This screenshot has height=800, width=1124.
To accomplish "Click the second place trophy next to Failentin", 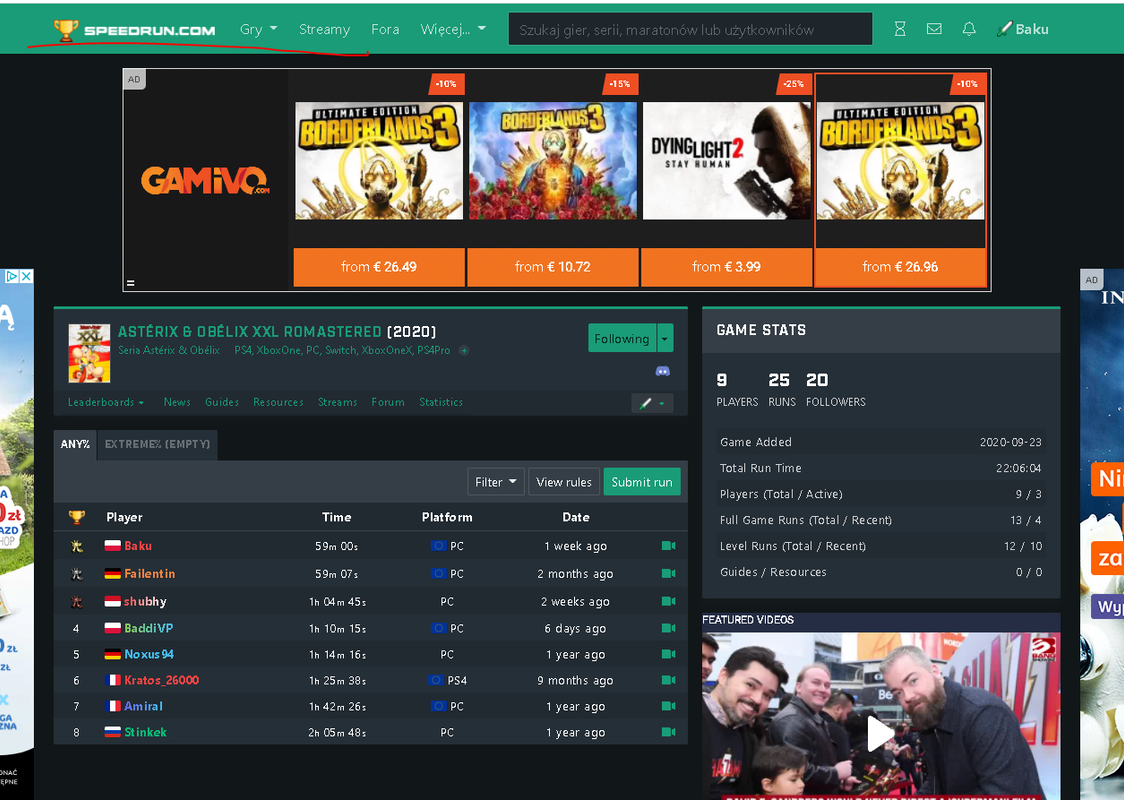I will 77,573.
